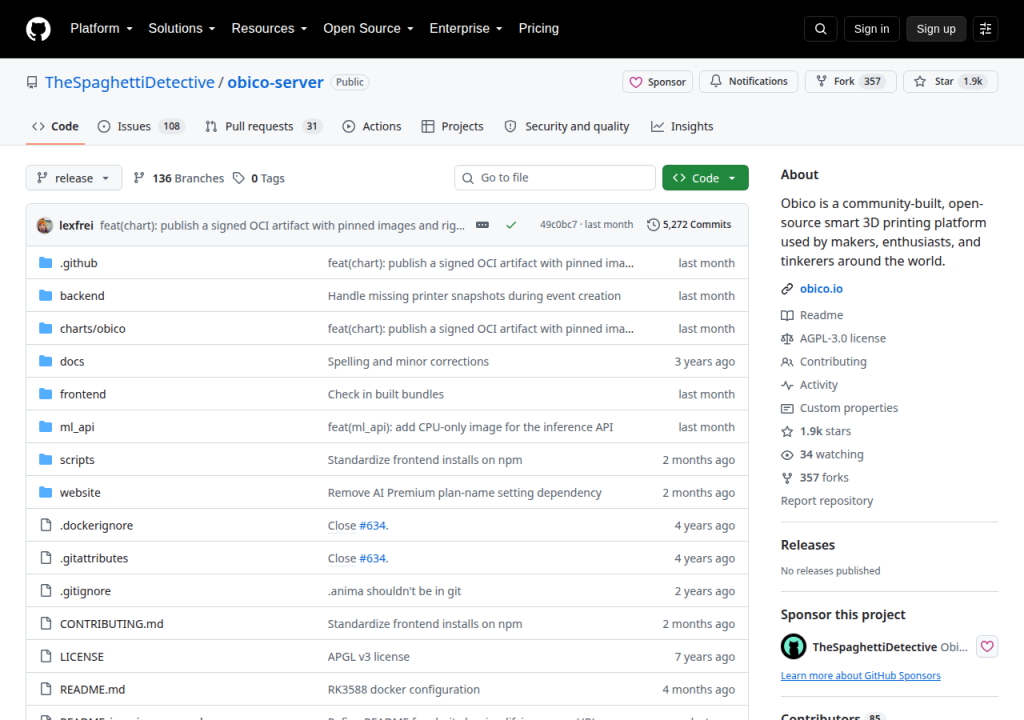Open Security and quality tab
The image size is (1024, 720).
567,126
